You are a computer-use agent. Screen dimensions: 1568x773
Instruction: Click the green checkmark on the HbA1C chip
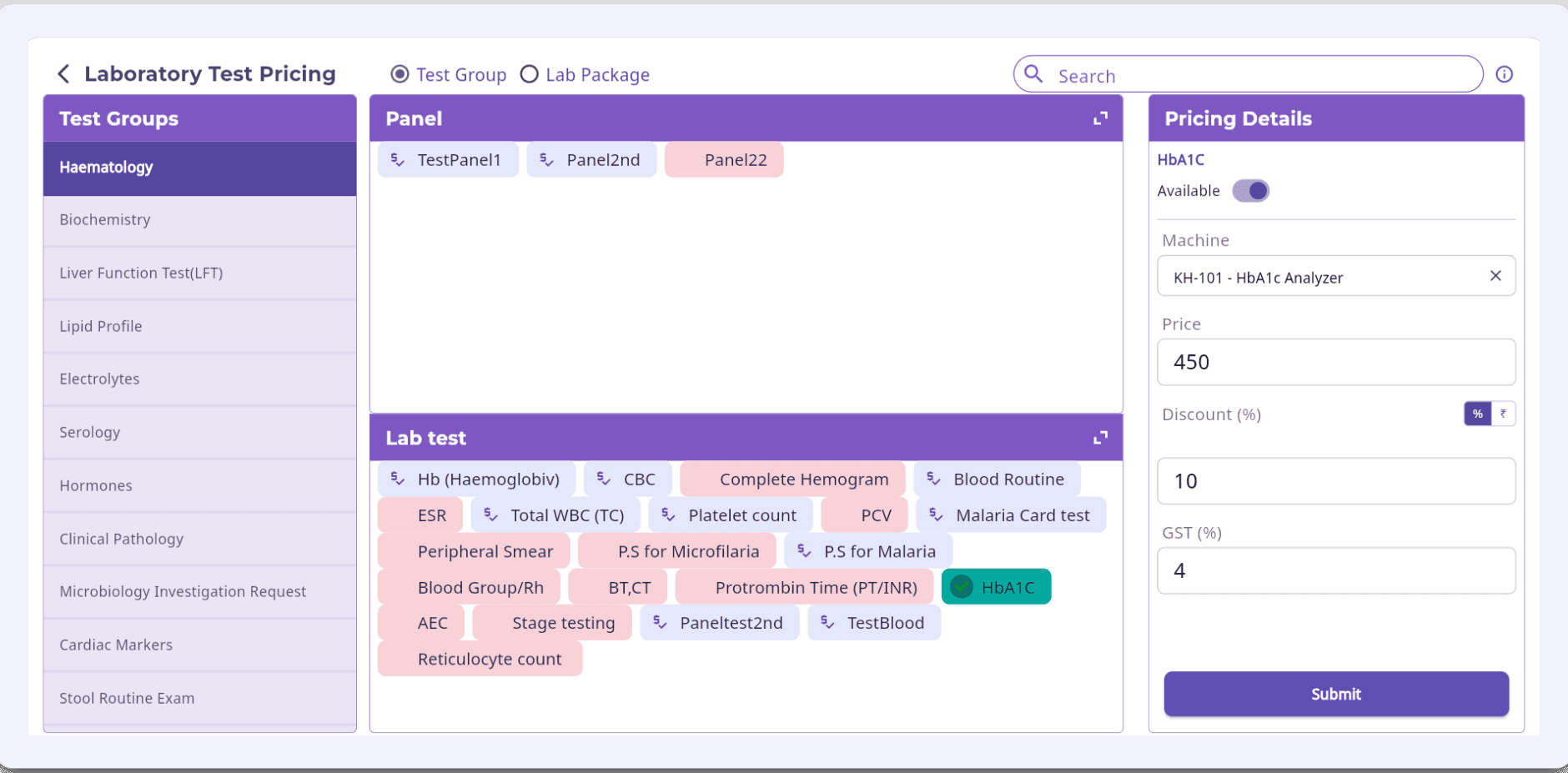click(962, 587)
